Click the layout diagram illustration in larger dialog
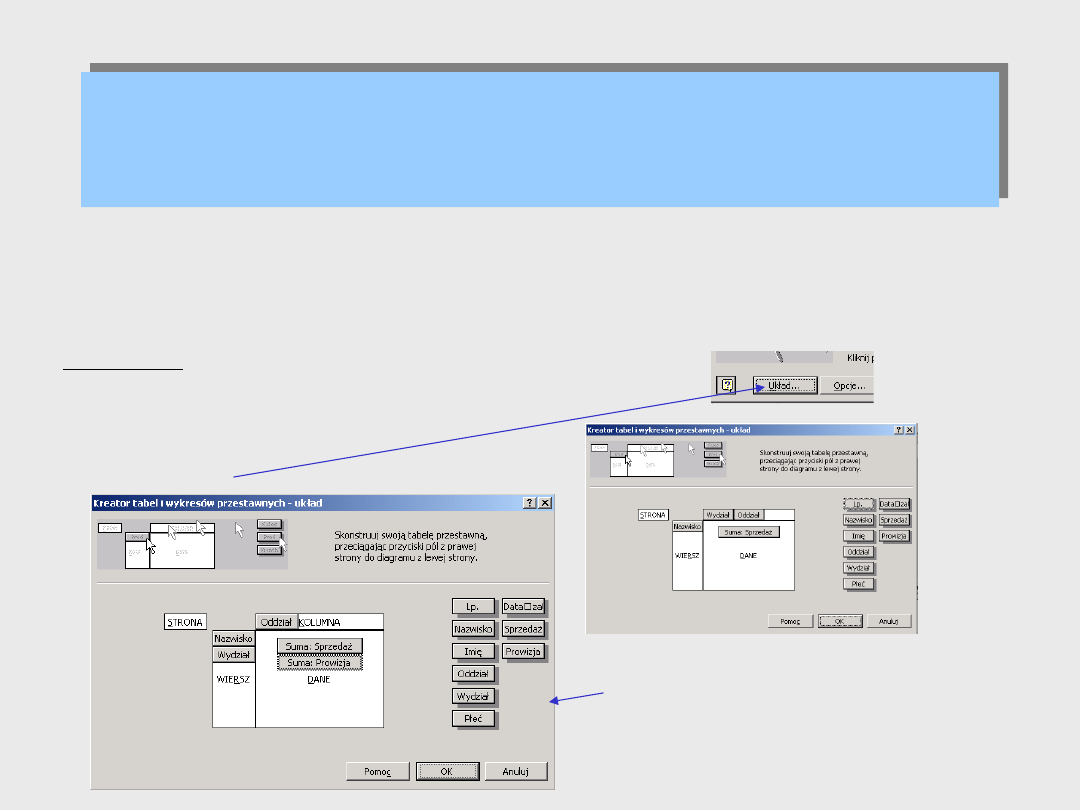Image resolution: width=1080 pixels, height=810 pixels. (x=191, y=544)
